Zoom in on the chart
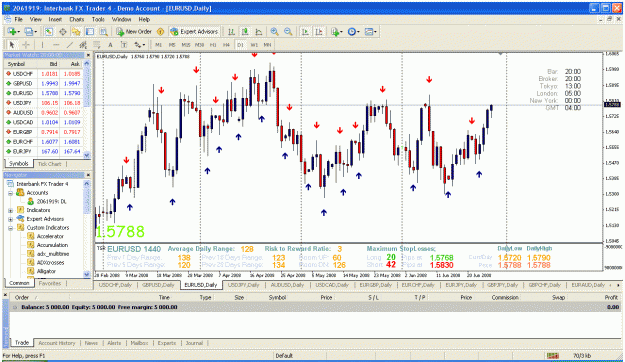The image size is (625, 362). click(x=274, y=31)
